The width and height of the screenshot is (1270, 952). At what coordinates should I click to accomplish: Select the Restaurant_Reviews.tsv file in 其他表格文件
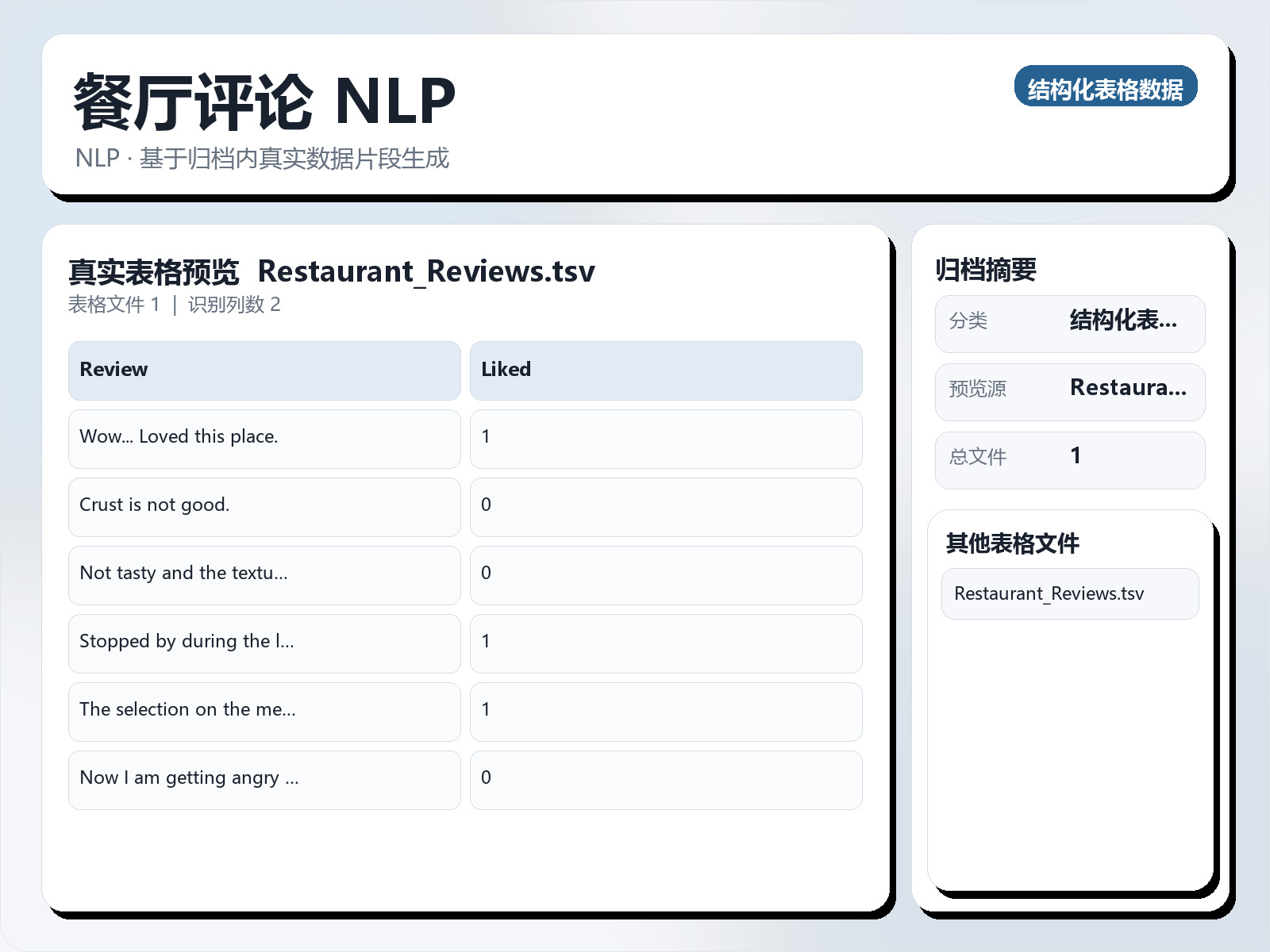coord(1069,593)
